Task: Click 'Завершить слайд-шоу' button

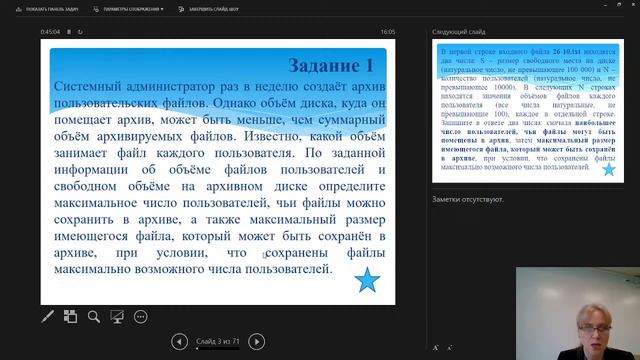Action: (x=209, y=9)
